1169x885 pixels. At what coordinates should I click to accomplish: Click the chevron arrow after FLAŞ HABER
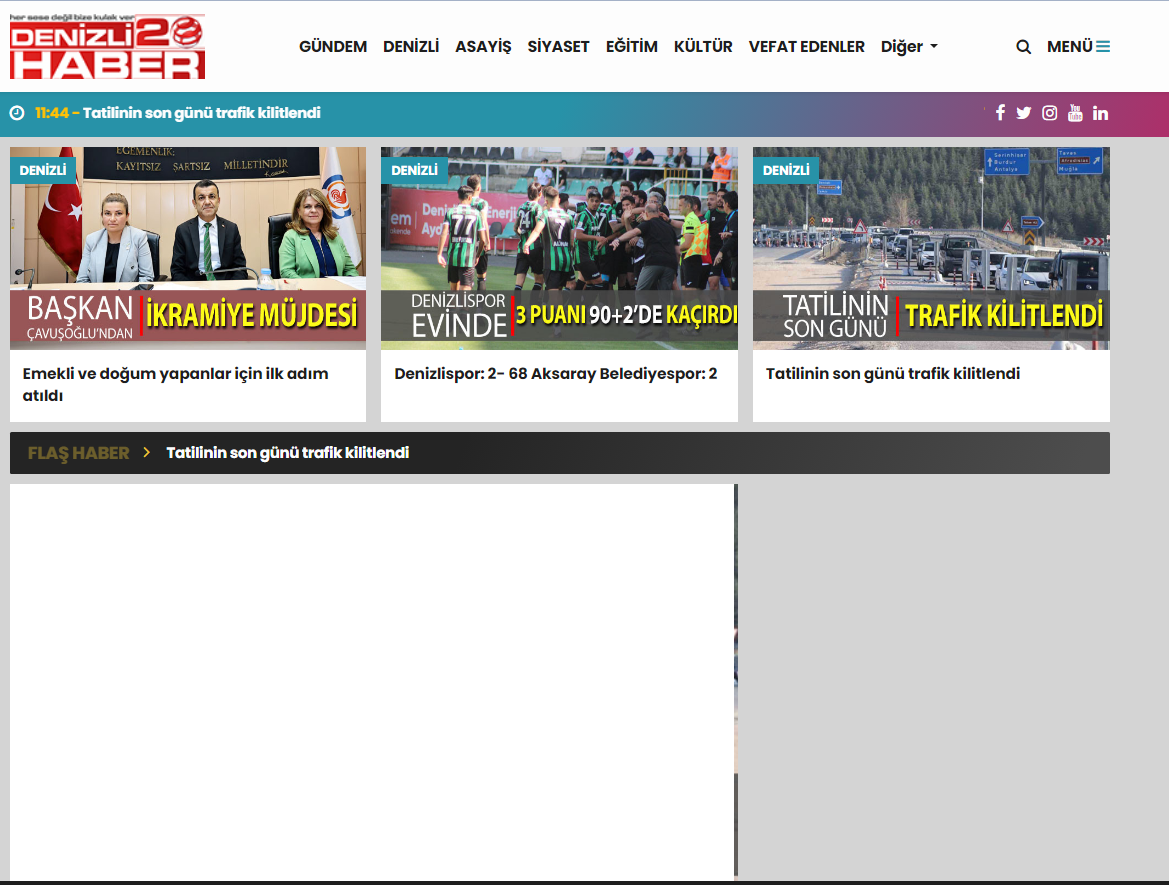point(147,452)
